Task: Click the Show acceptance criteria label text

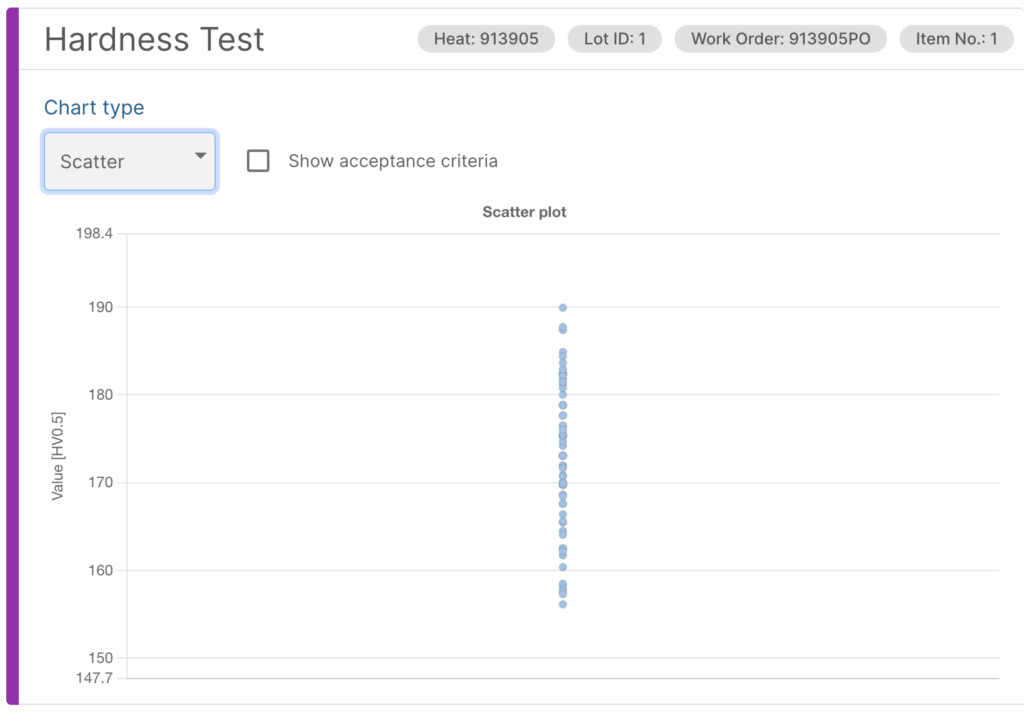Action: [x=393, y=161]
